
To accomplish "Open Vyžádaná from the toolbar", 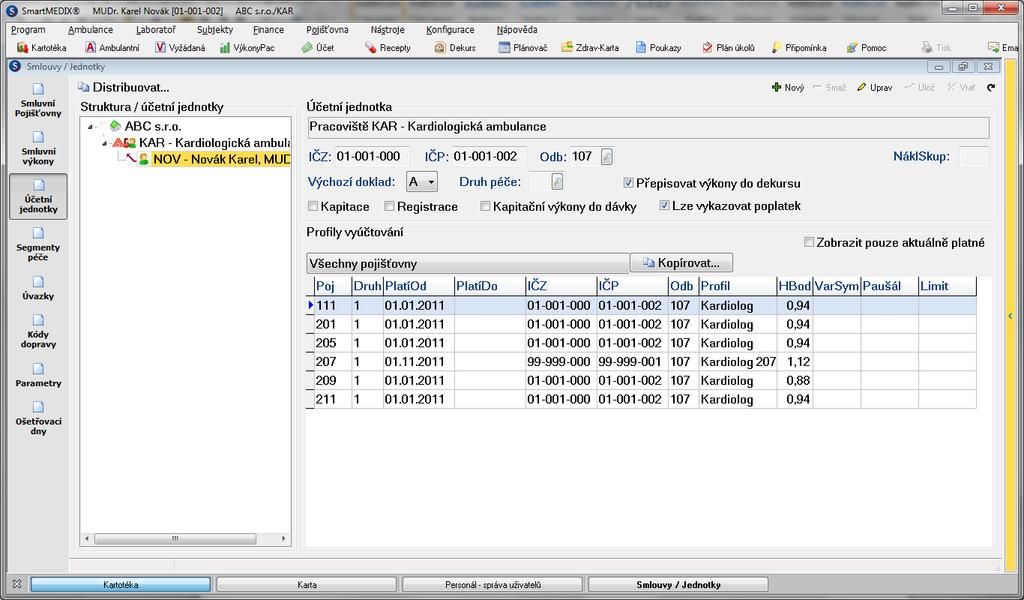I will [180, 48].
